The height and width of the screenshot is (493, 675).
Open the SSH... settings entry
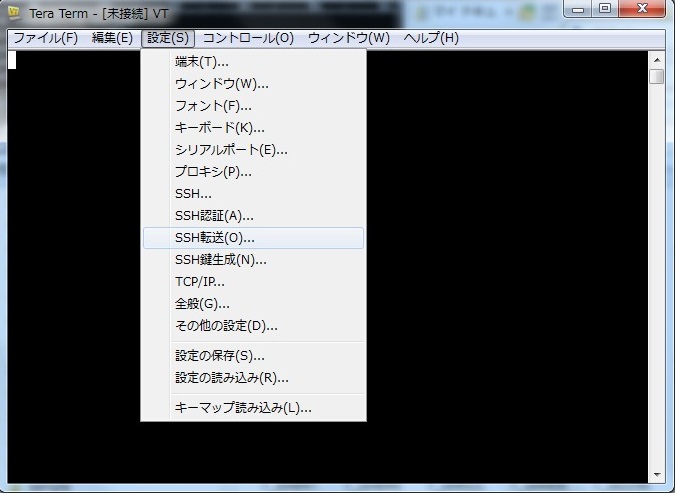(254, 194)
